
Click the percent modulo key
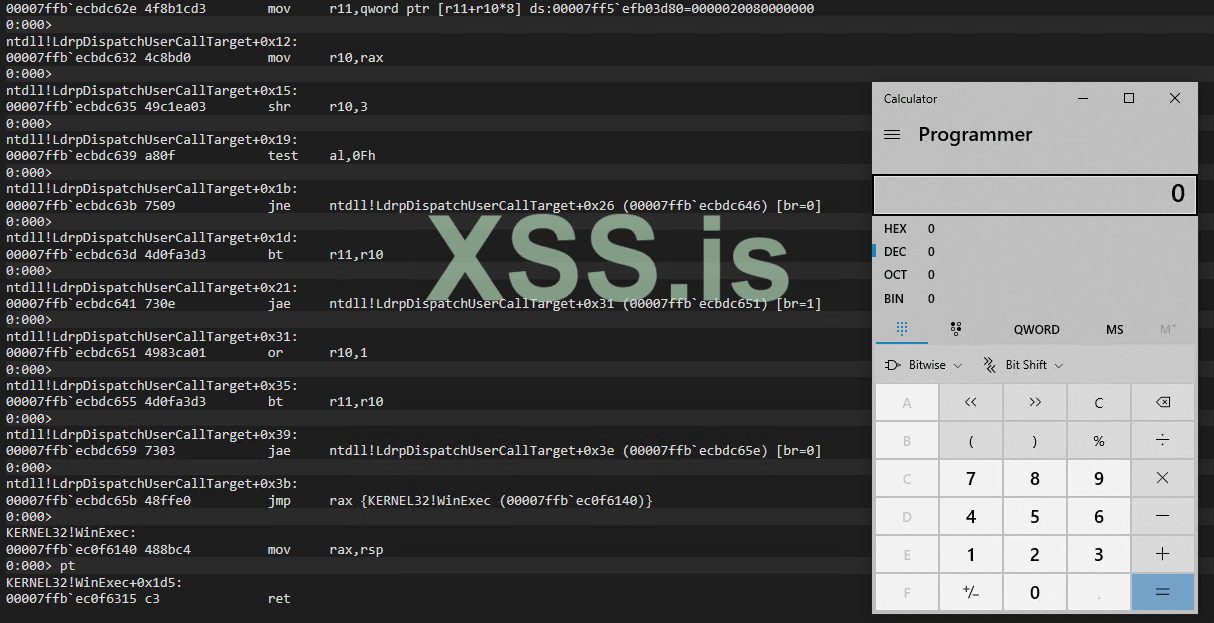click(1098, 440)
